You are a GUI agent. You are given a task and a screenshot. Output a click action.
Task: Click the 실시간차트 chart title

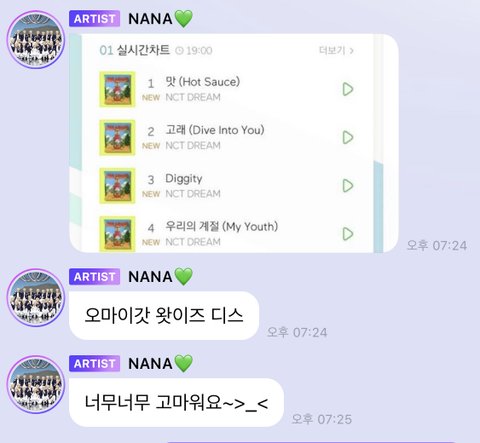coord(143,50)
